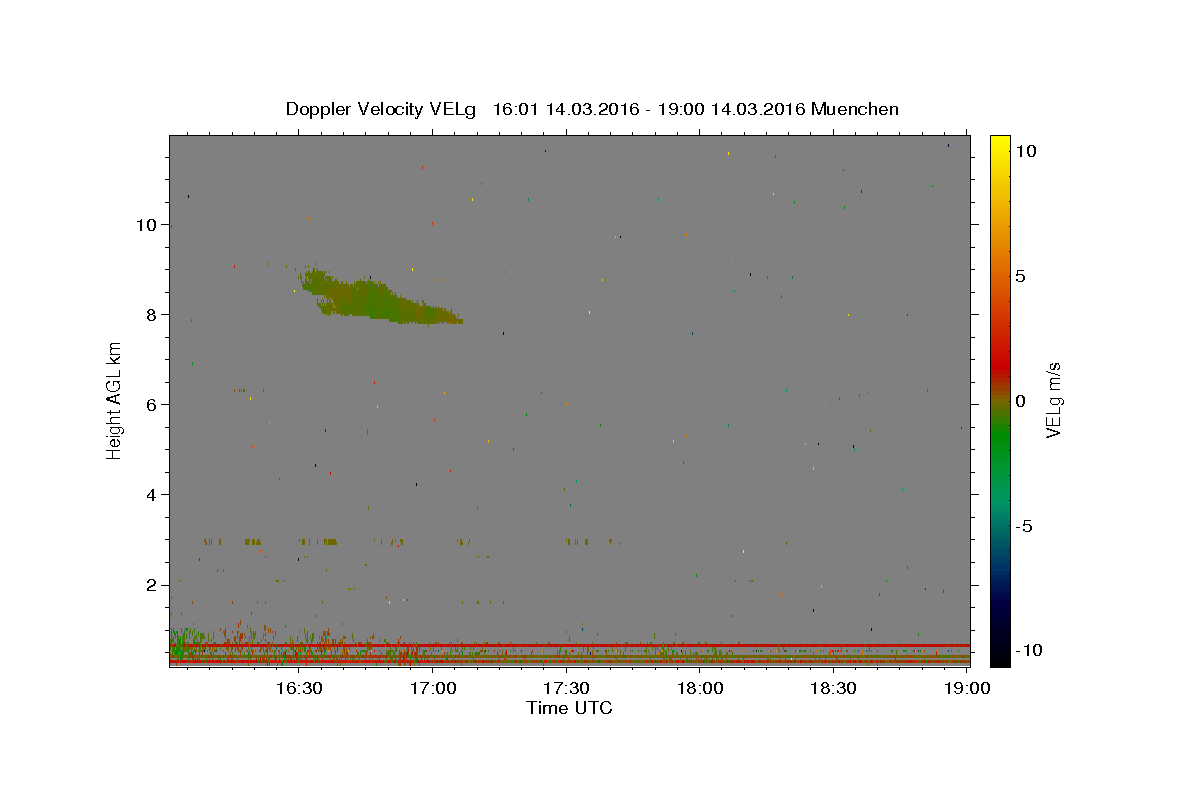Click the 6 km height tick label
The height and width of the screenshot is (800, 1200).
point(152,405)
